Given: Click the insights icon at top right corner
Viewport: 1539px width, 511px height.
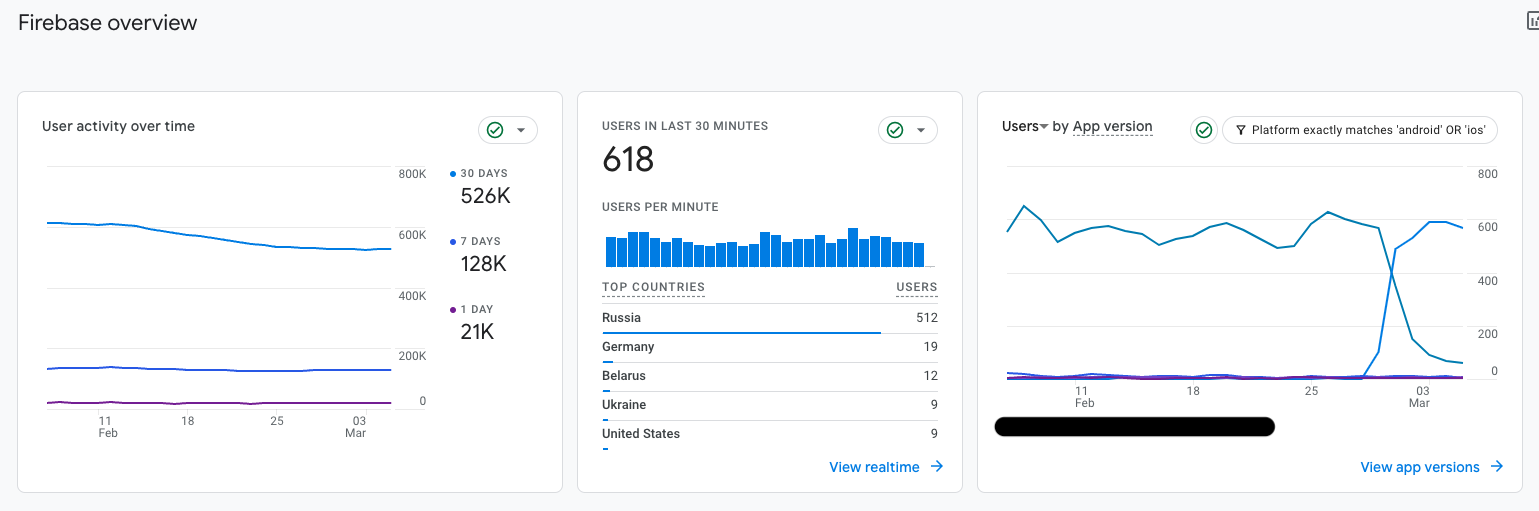Looking at the screenshot, I should click(x=1532, y=21).
